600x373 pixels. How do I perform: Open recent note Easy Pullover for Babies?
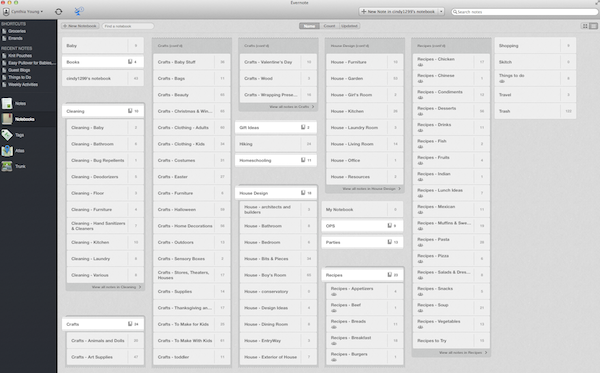[x=29, y=63]
